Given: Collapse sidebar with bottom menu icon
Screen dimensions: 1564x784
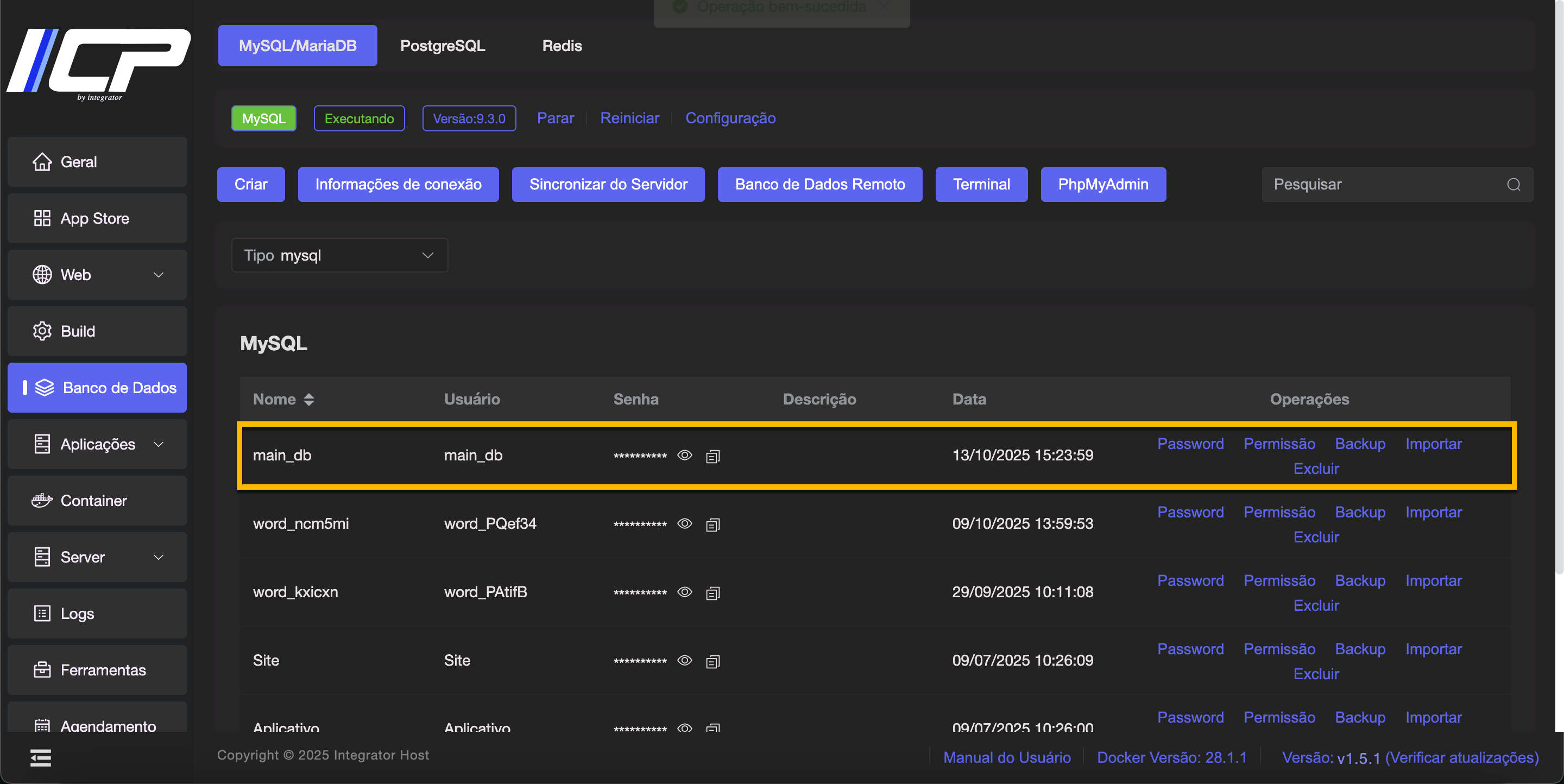Looking at the screenshot, I should 41,757.
